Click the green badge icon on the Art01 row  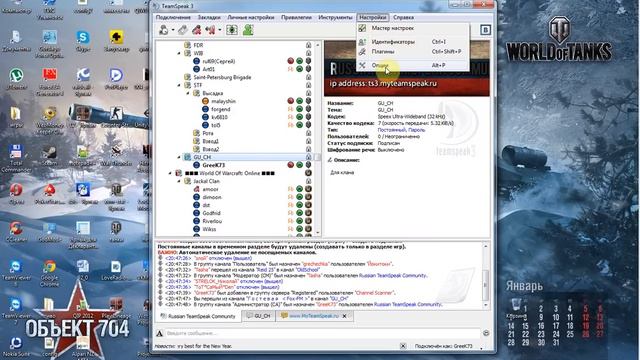300,69
